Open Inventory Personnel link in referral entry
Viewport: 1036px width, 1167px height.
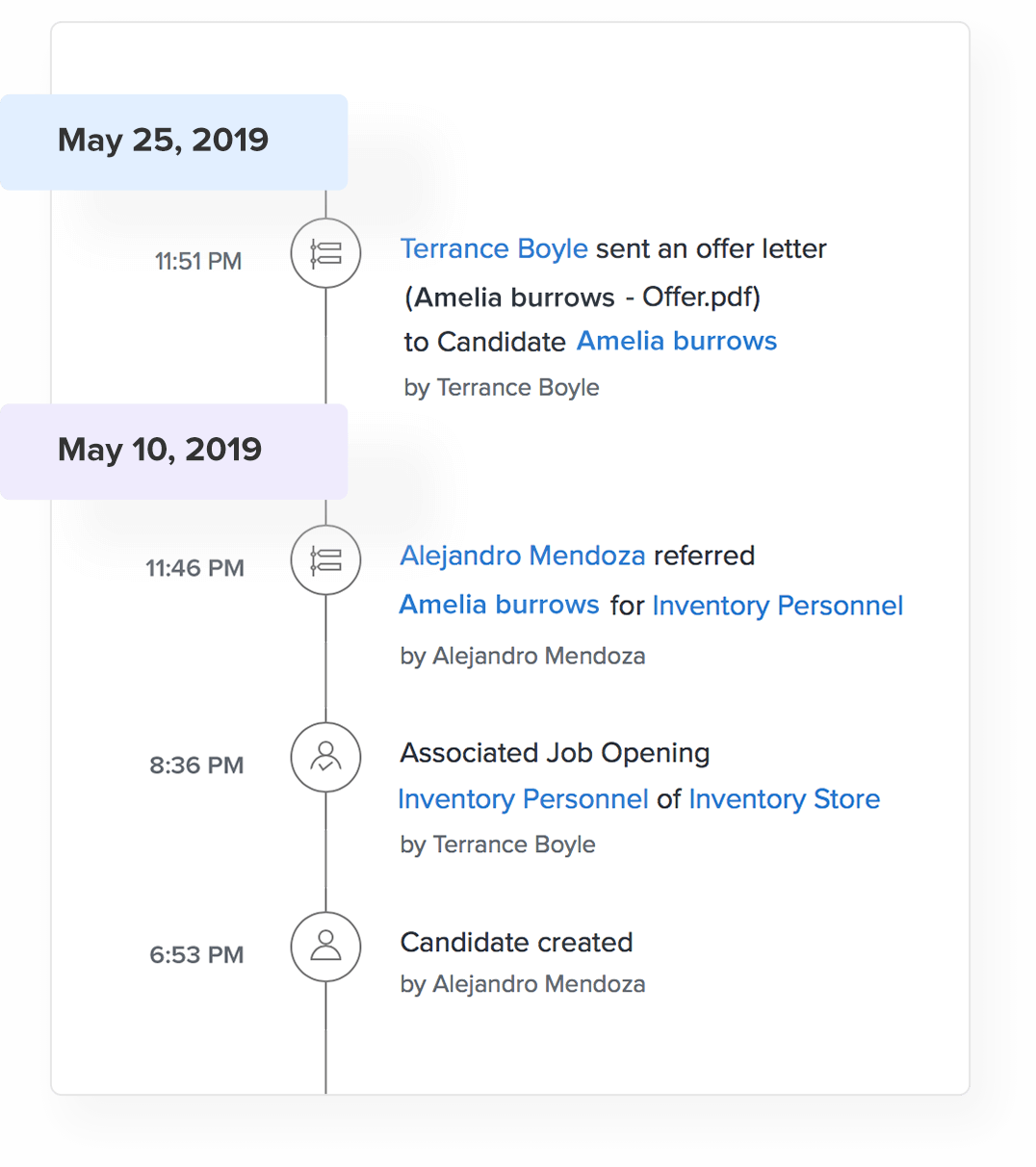(x=777, y=606)
